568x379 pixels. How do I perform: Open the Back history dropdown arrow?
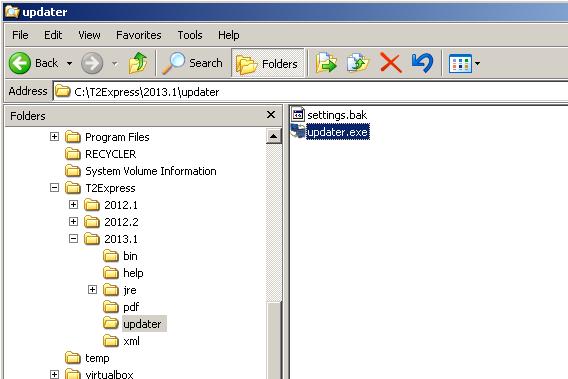(x=69, y=63)
